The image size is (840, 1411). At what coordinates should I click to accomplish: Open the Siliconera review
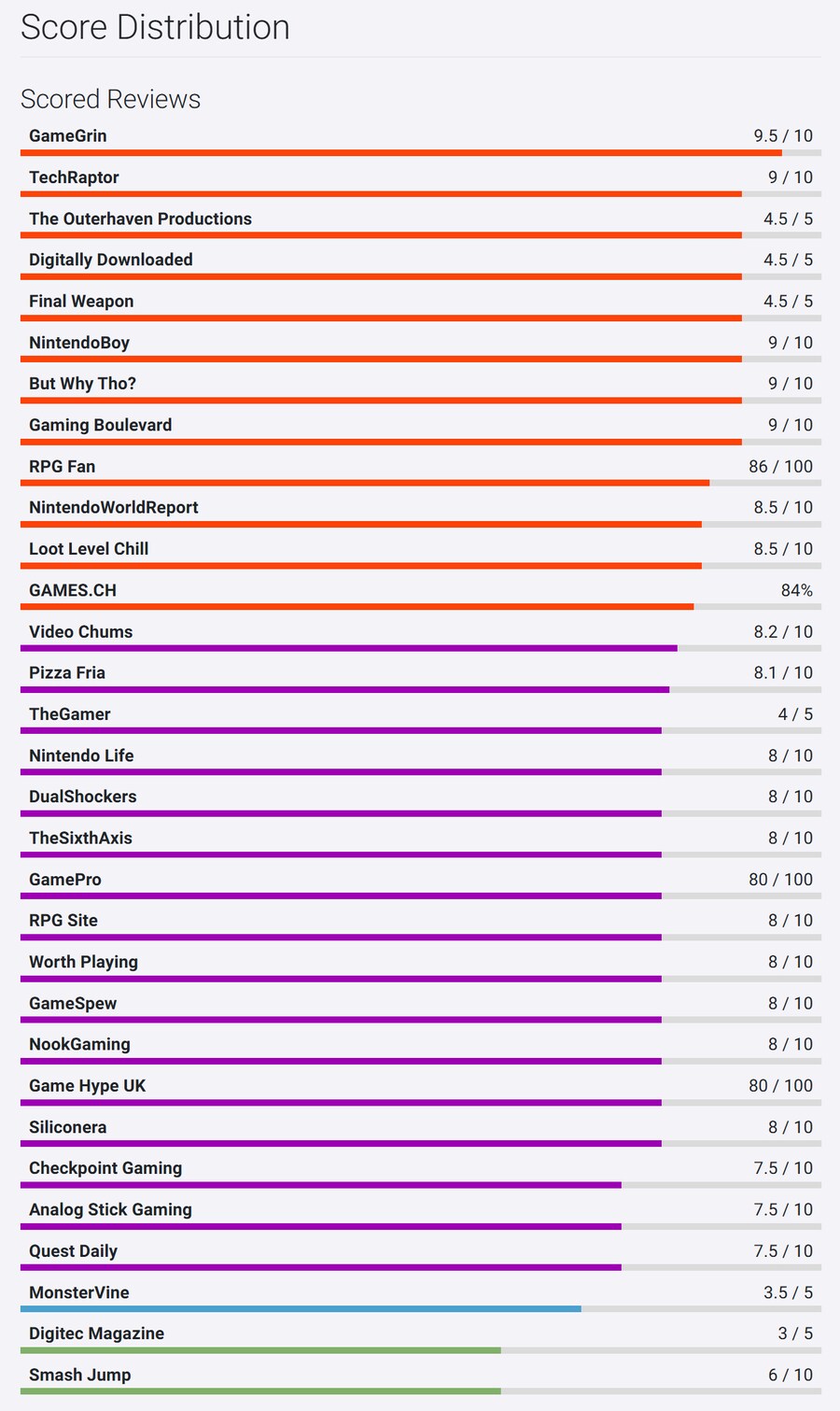point(67,1127)
